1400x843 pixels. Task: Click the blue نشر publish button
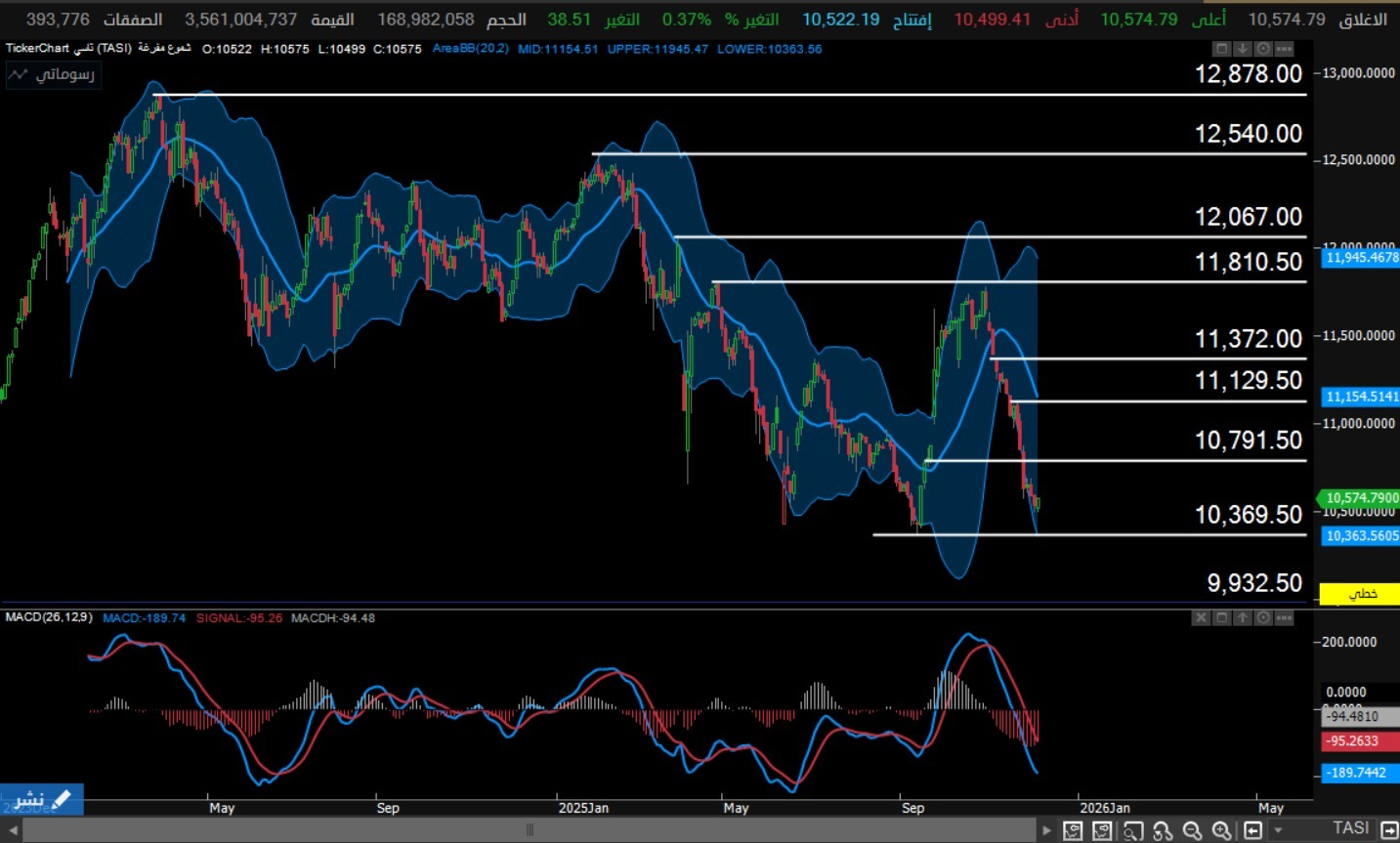[41, 800]
